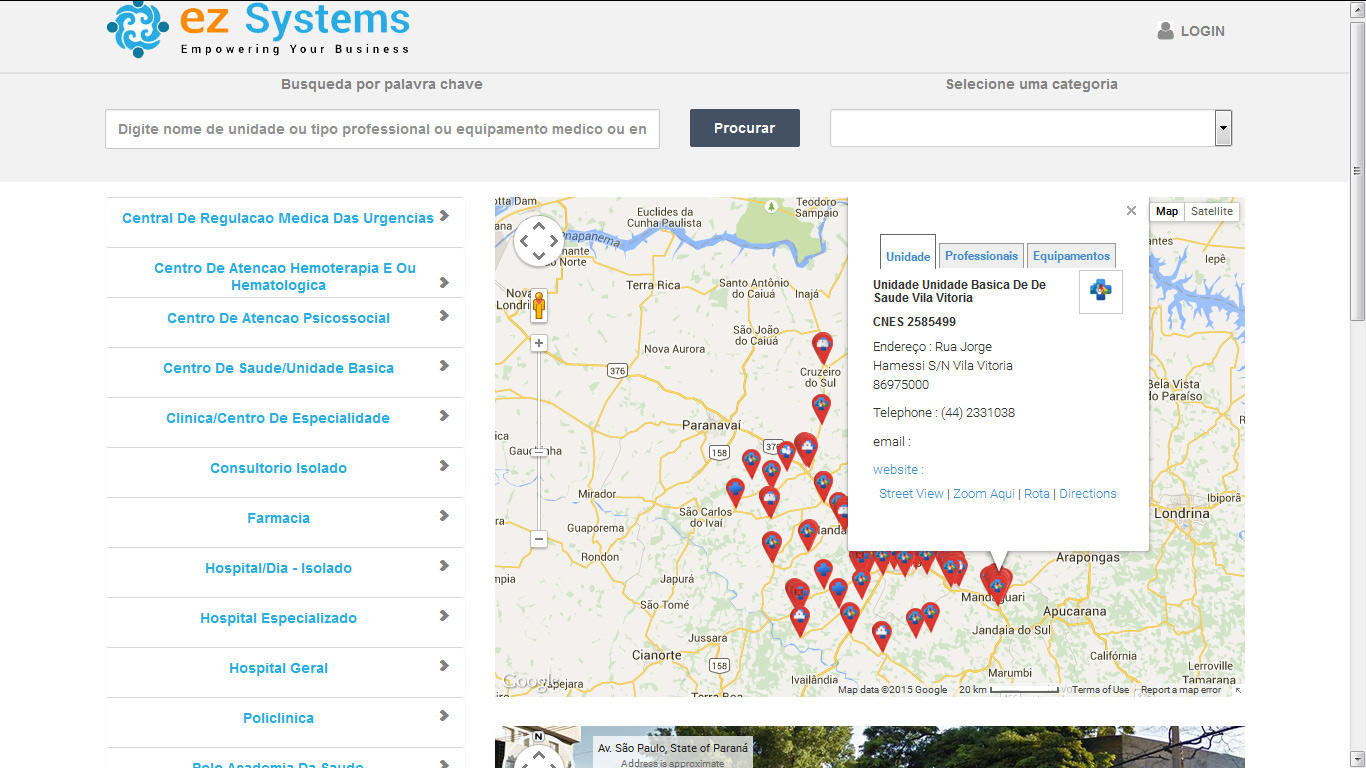1366x768 pixels.
Task: Click the map pan direction control
Action: 539,241
